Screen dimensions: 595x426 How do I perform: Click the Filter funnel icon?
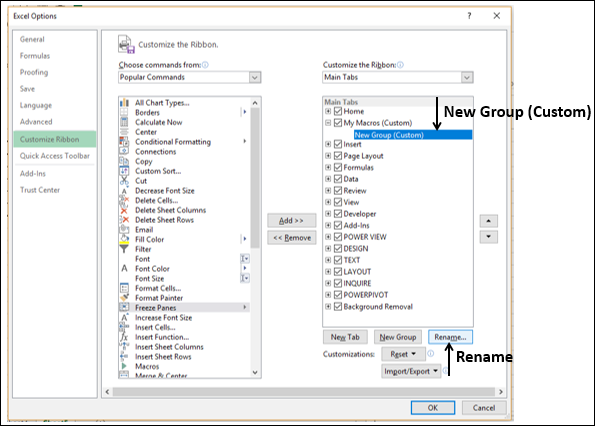(124, 249)
